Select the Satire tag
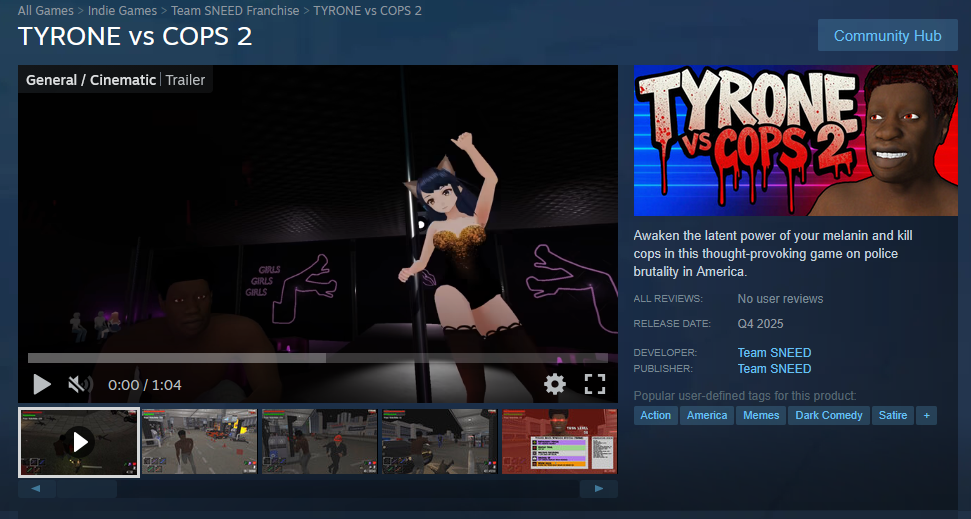 pyautogui.click(x=893, y=416)
